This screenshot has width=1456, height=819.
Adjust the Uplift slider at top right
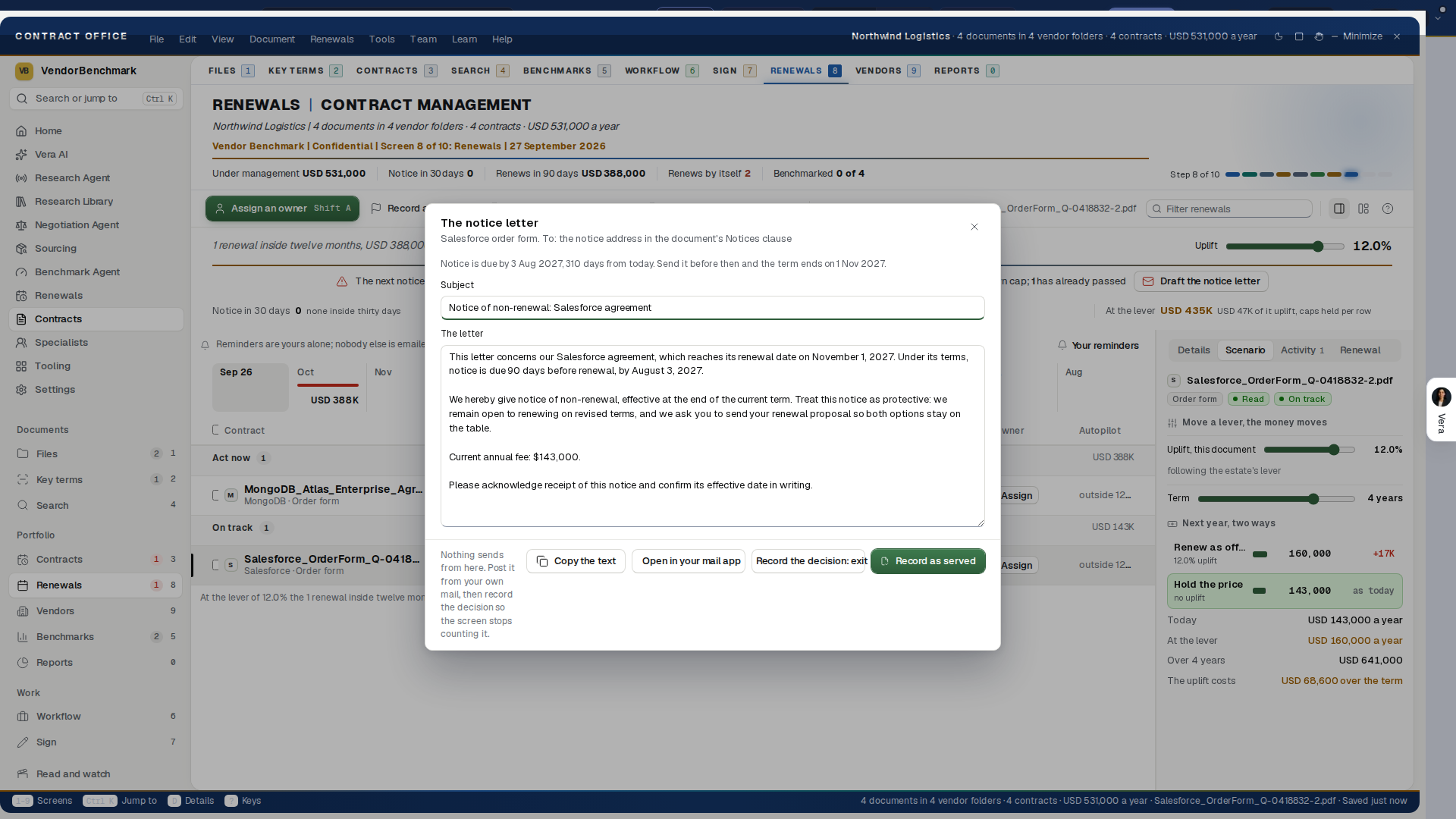(x=1285, y=246)
